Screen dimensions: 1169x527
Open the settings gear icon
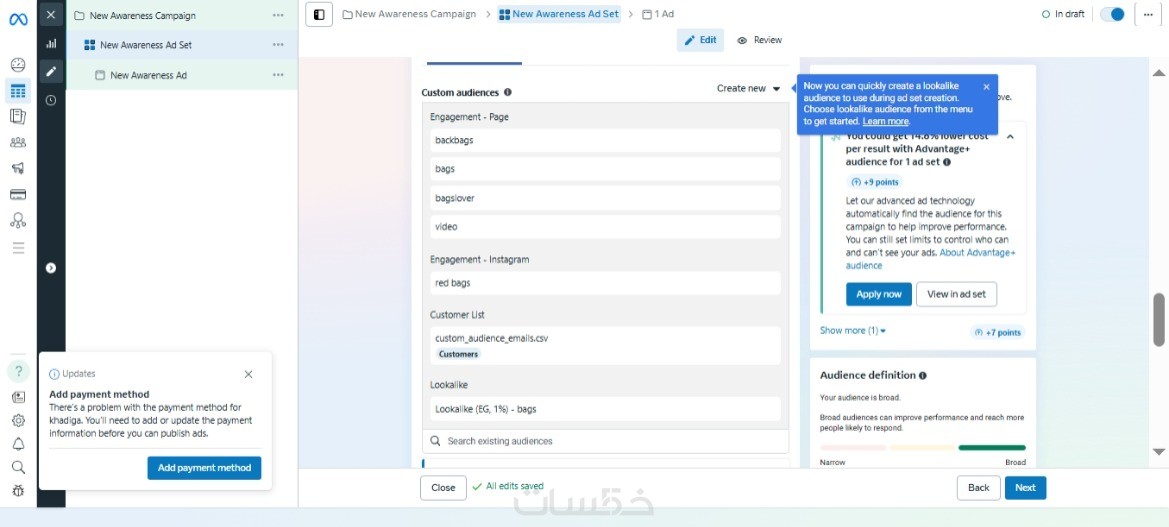click(19, 420)
